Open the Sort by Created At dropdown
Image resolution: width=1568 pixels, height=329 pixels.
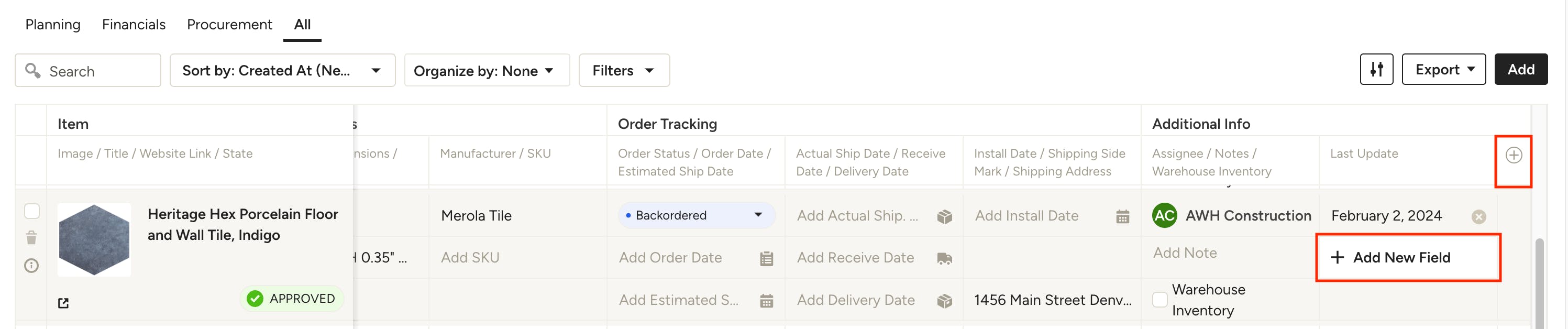(x=282, y=71)
